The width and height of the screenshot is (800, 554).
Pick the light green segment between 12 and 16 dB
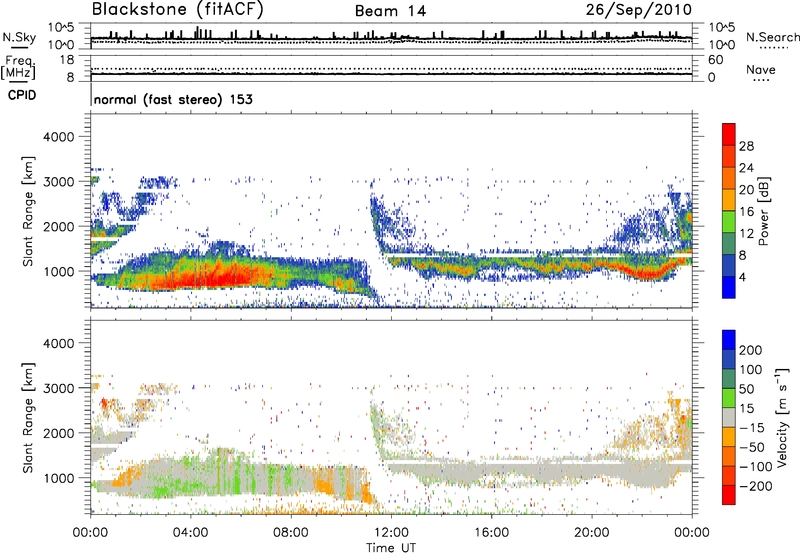[x=729, y=221]
